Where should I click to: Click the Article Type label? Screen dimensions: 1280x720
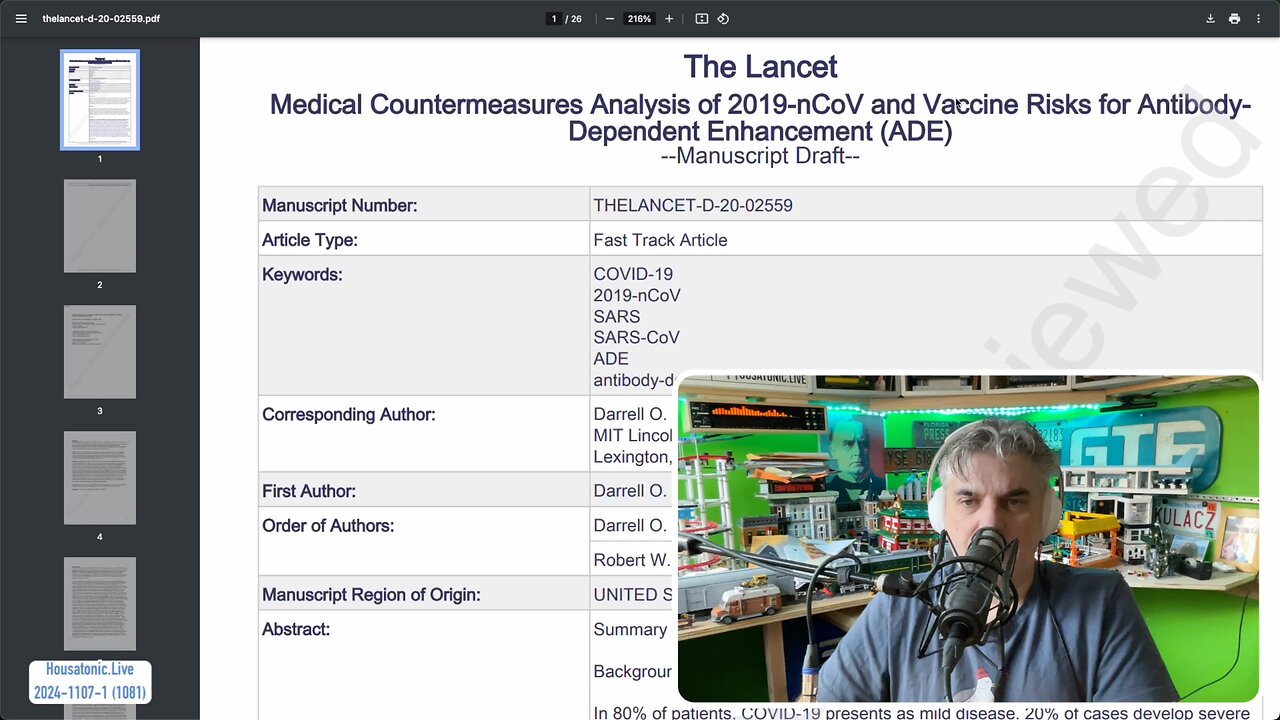tap(310, 240)
